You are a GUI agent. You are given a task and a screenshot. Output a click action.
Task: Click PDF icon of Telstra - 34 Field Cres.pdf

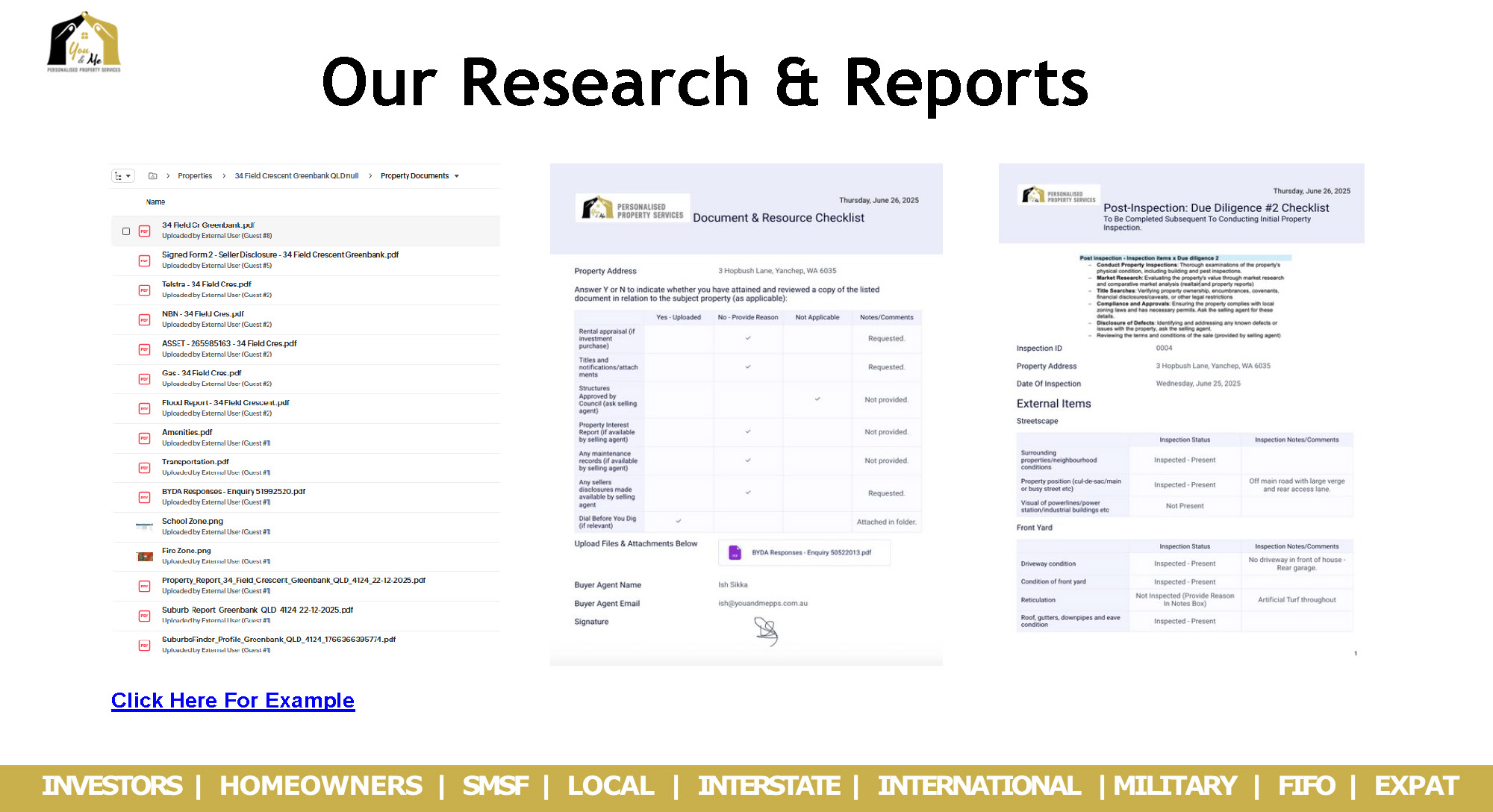pyautogui.click(x=145, y=290)
